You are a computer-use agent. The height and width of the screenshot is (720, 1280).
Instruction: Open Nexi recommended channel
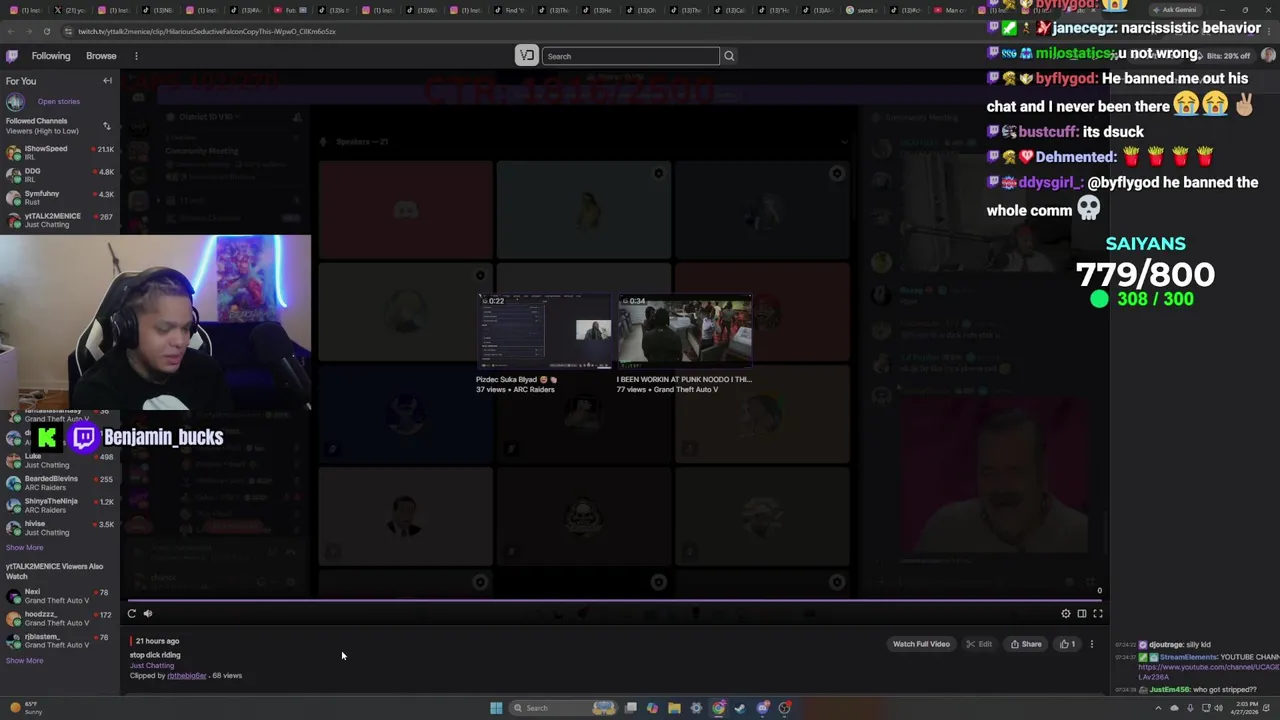[x=60, y=596]
